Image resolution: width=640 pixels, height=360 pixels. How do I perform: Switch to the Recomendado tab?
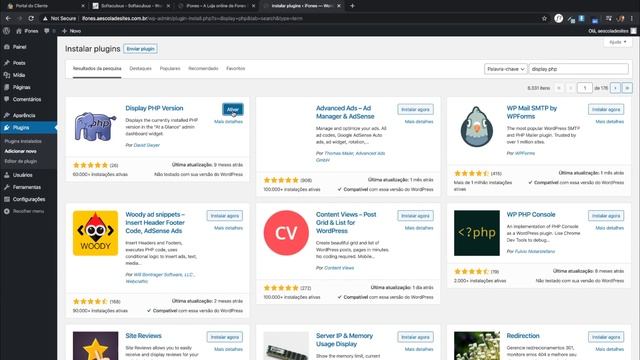click(x=203, y=69)
